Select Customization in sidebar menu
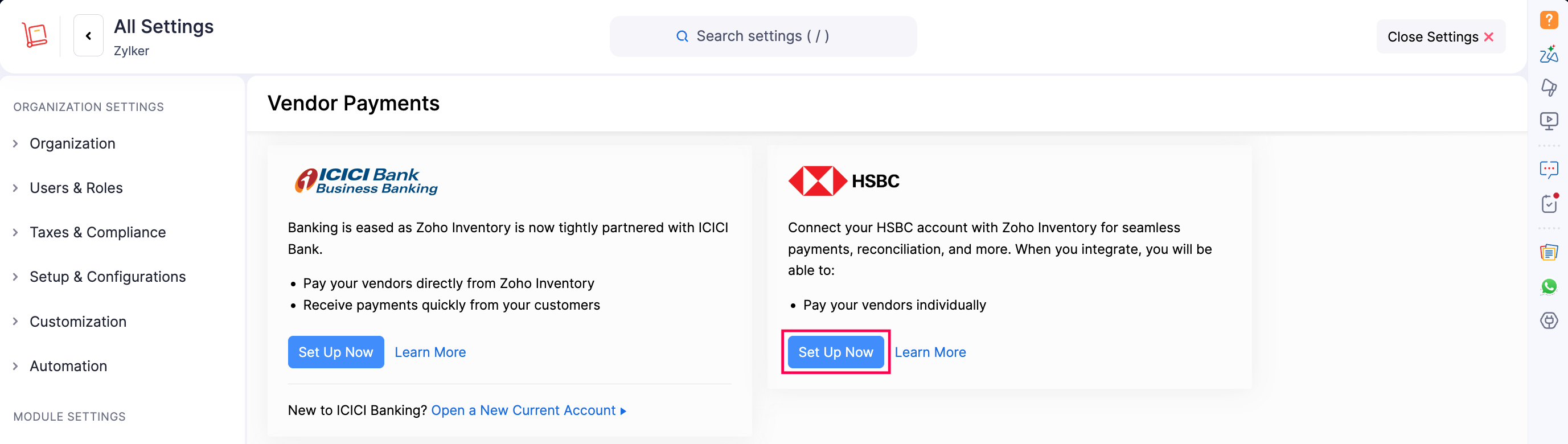The height and width of the screenshot is (444, 1568). point(78,321)
